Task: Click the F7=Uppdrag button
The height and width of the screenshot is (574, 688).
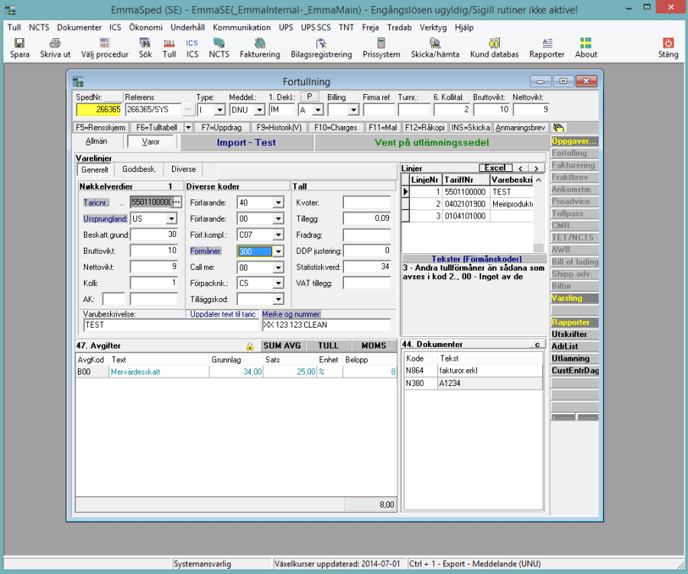Action: point(222,128)
